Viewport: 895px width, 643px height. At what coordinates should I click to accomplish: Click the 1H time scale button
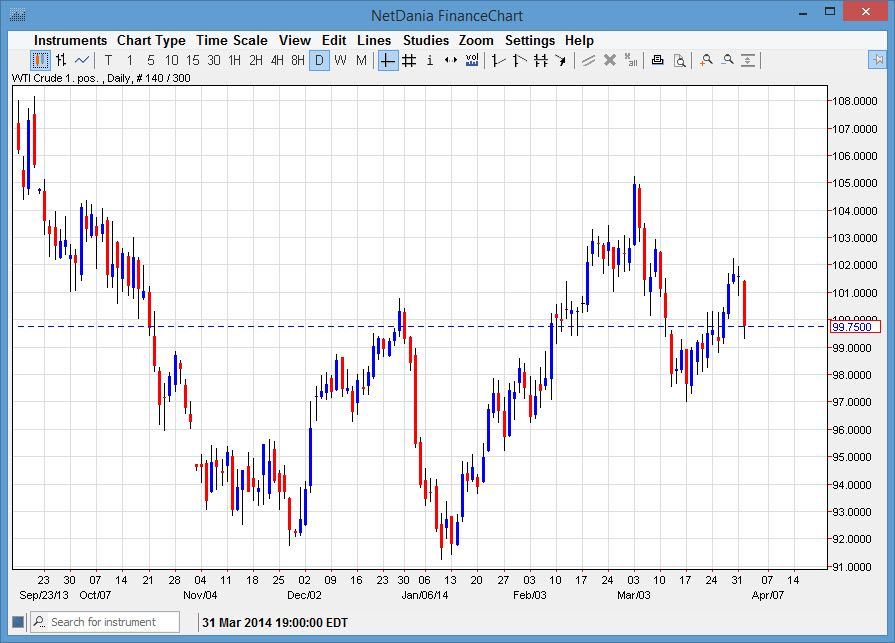pos(235,61)
